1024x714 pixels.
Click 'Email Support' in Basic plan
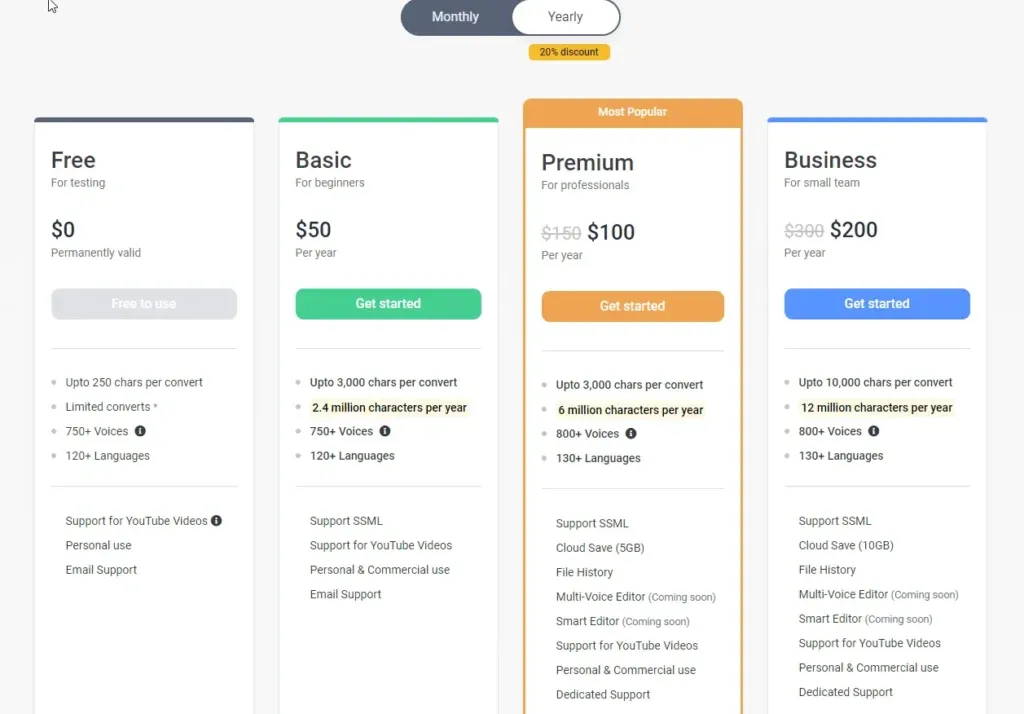tap(345, 594)
